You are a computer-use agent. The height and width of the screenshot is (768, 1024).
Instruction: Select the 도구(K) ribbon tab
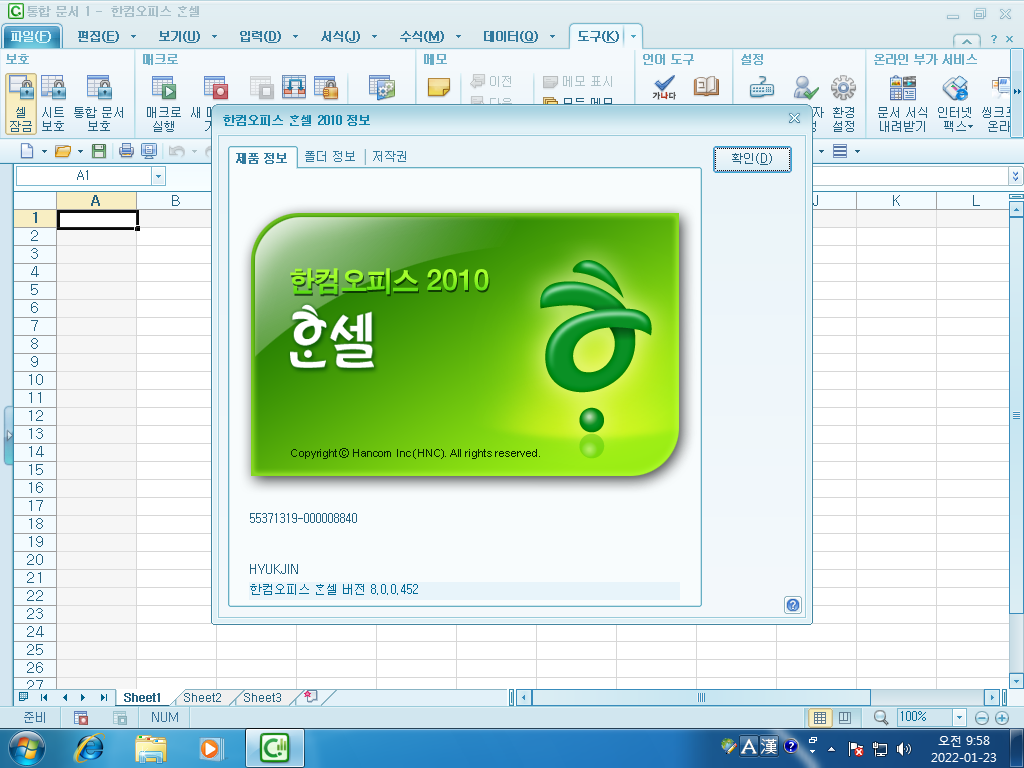tap(598, 37)
